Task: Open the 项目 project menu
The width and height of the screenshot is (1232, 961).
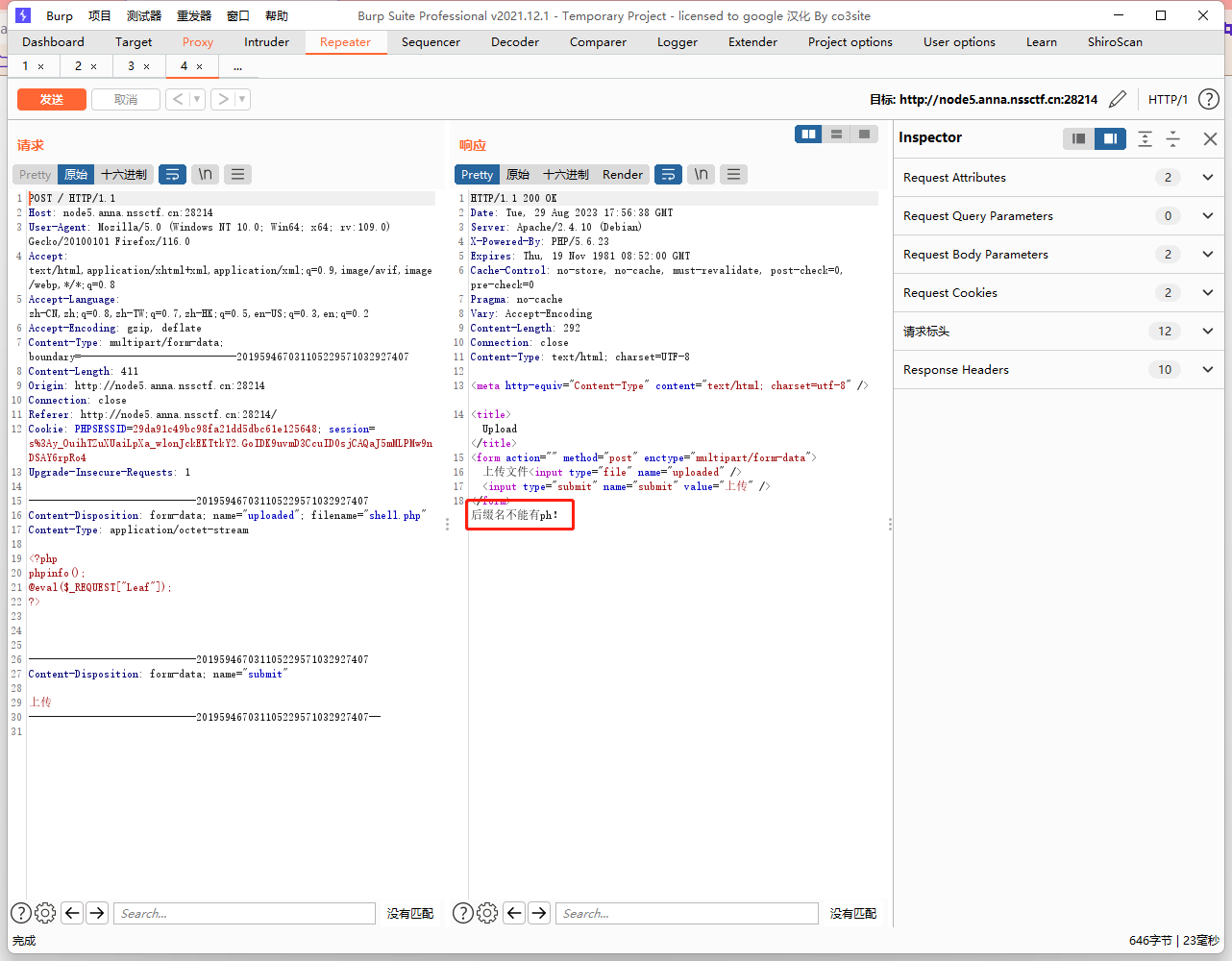Action: pyautogui.click(x=100, y=15)
